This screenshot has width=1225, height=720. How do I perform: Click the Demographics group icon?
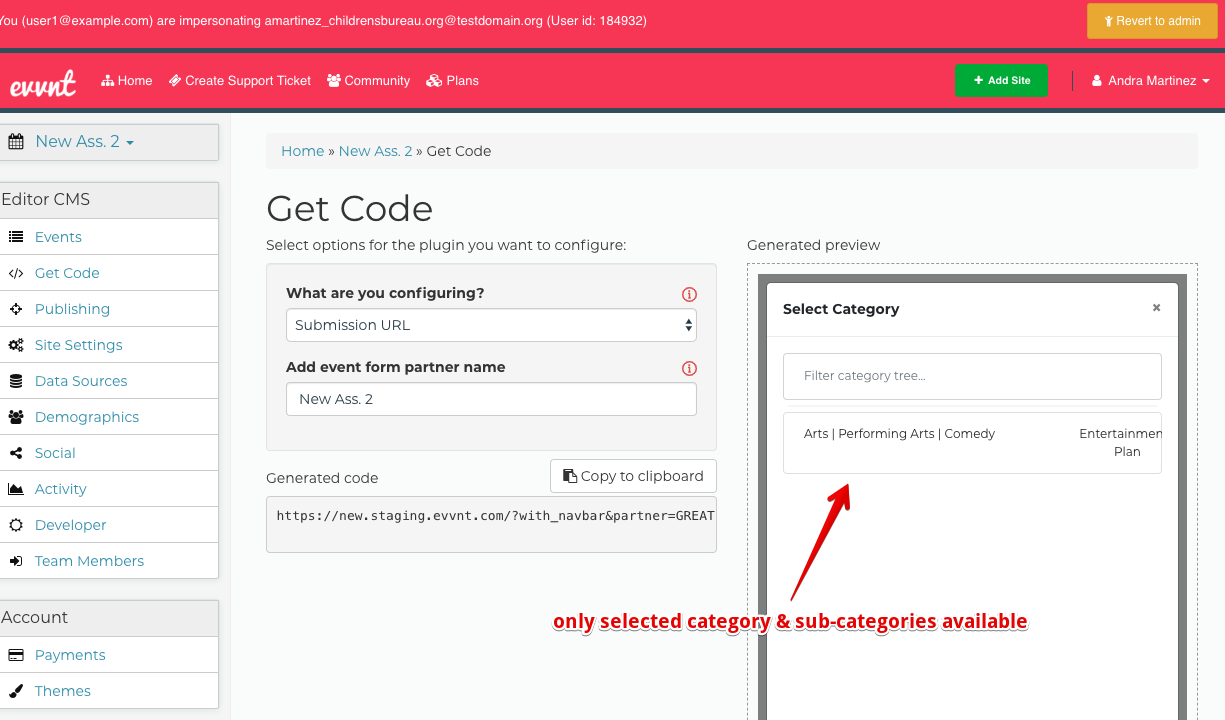[x=16, y=417]
